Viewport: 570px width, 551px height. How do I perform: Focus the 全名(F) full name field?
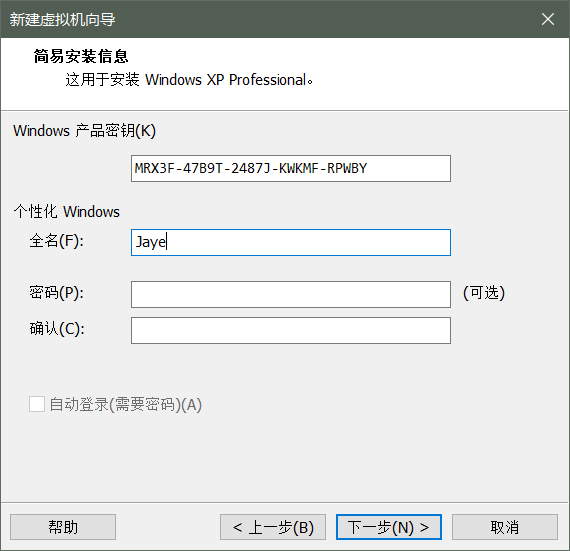[291, 242]
